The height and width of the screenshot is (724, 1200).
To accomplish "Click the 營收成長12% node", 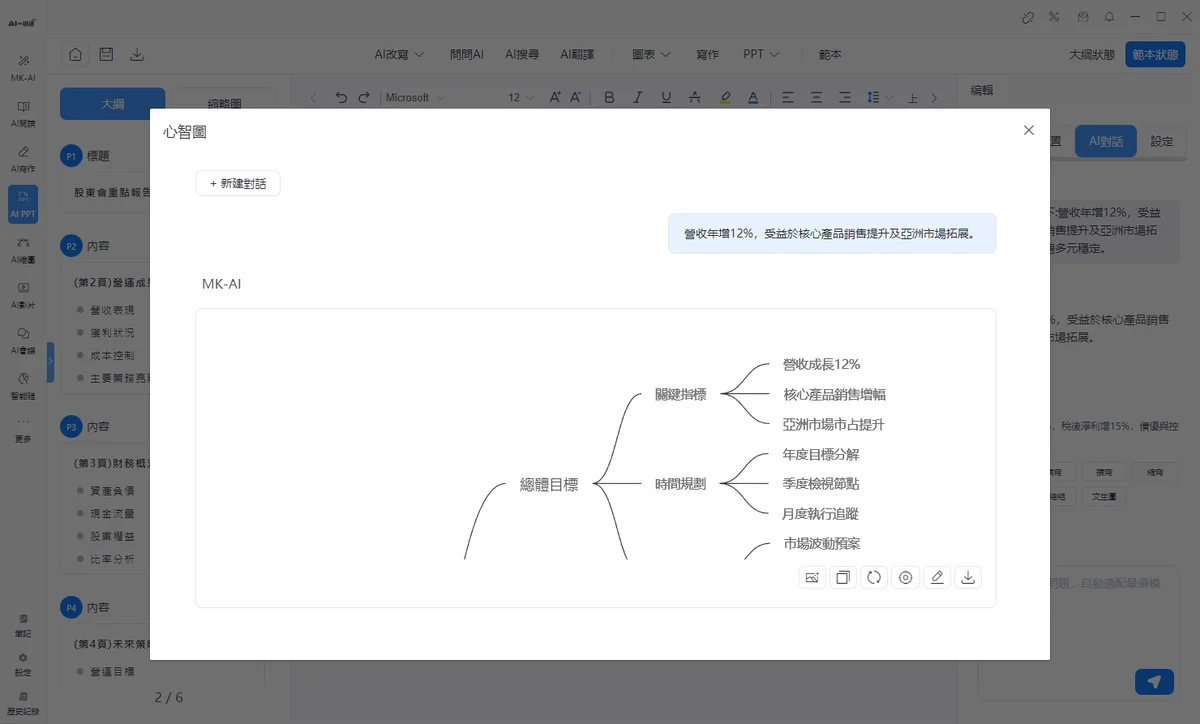I will 821,364.
